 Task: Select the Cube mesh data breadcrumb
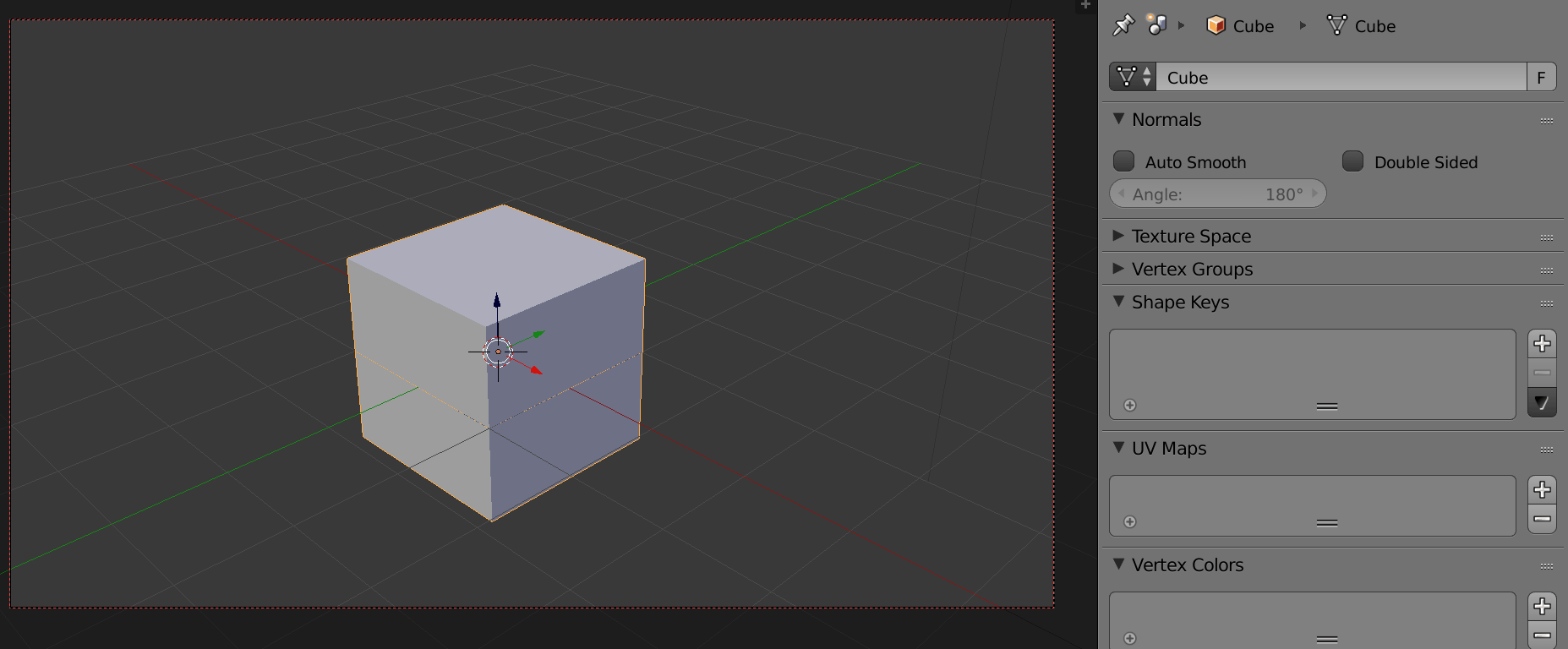pos(1361,26)
